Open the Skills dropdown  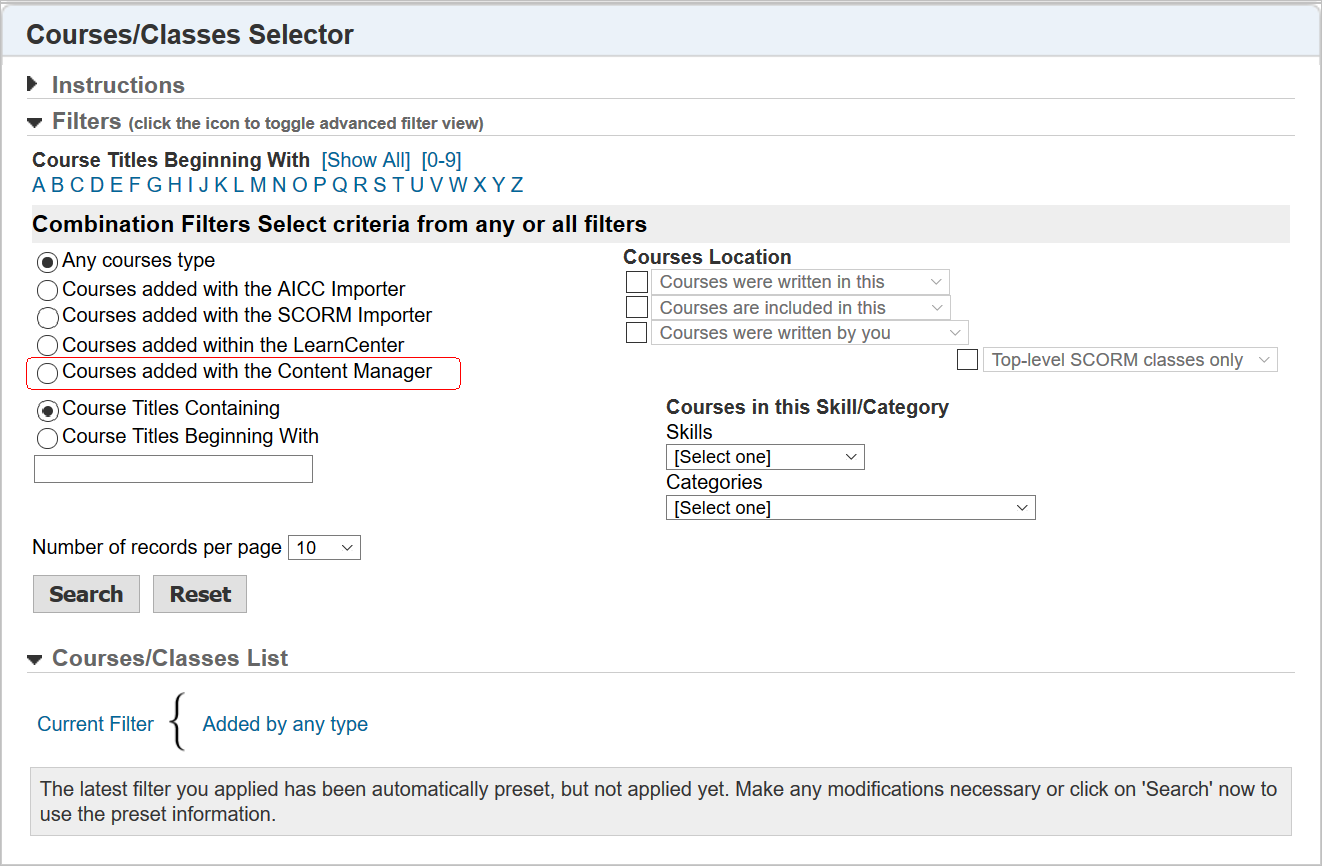(765, 457)
